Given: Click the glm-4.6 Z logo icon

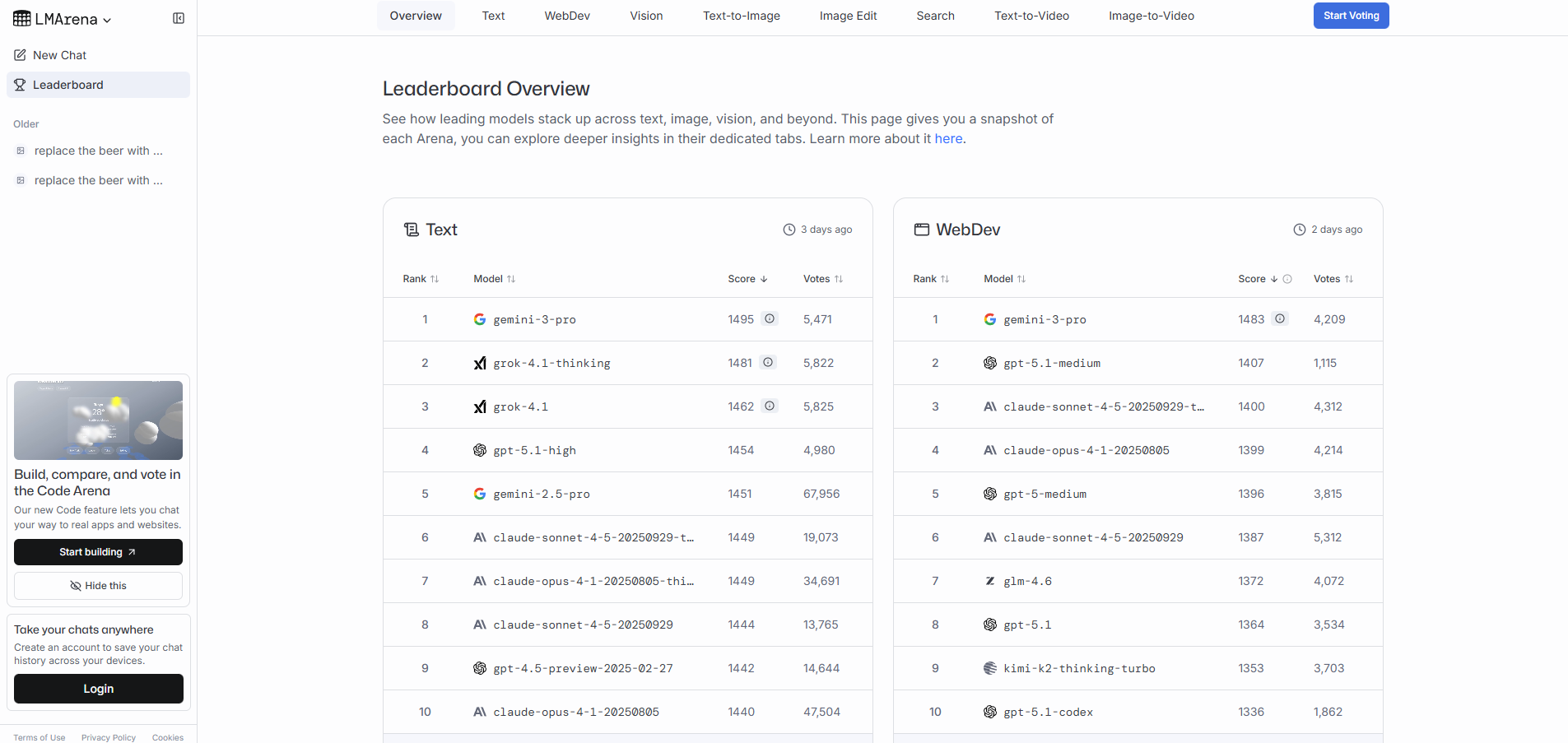Looking at the screenshot, I should coord(990,581).
